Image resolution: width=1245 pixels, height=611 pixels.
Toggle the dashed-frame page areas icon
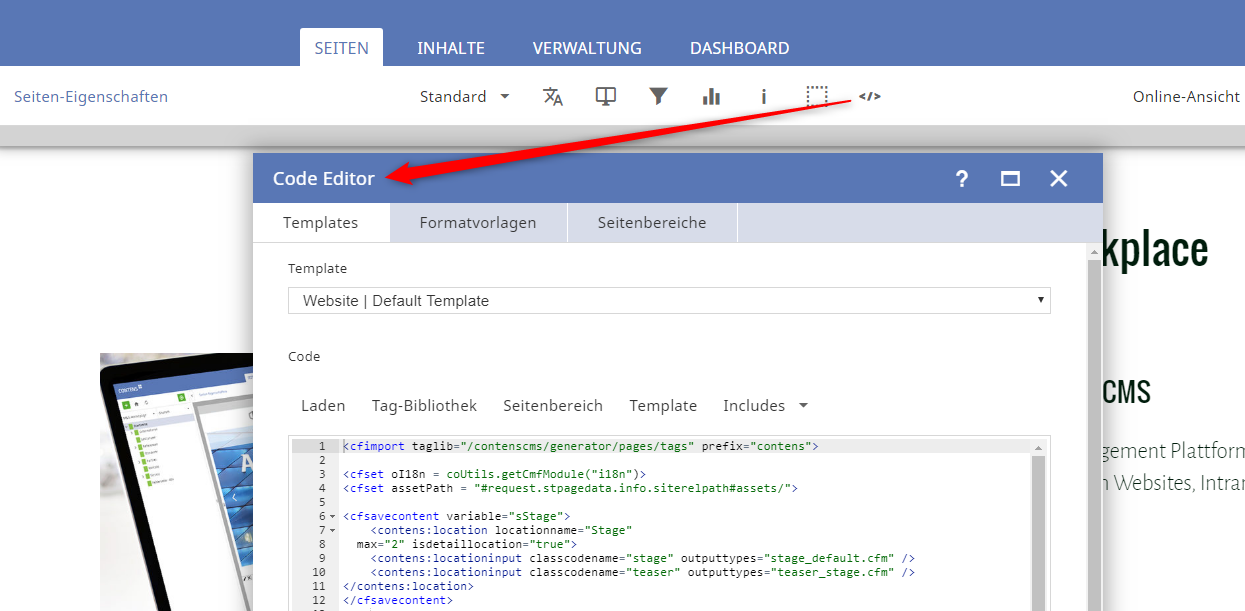tap(817, 97)
